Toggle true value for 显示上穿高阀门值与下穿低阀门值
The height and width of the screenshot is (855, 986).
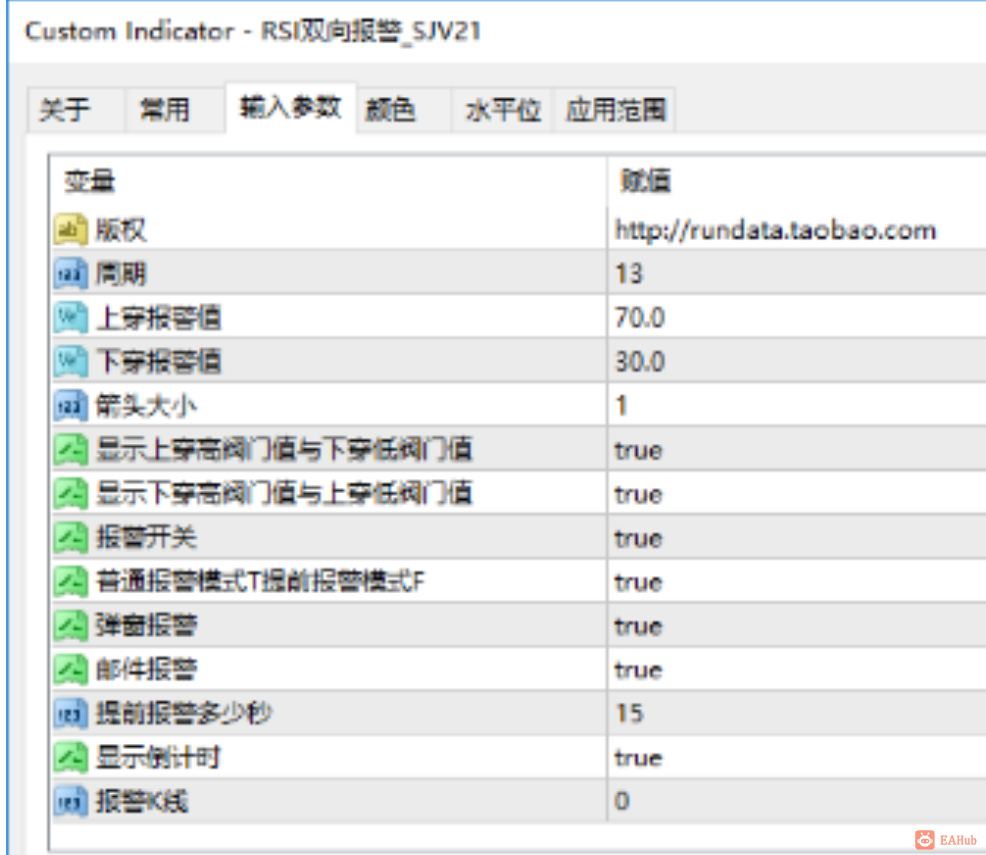[x=638, y=450]
